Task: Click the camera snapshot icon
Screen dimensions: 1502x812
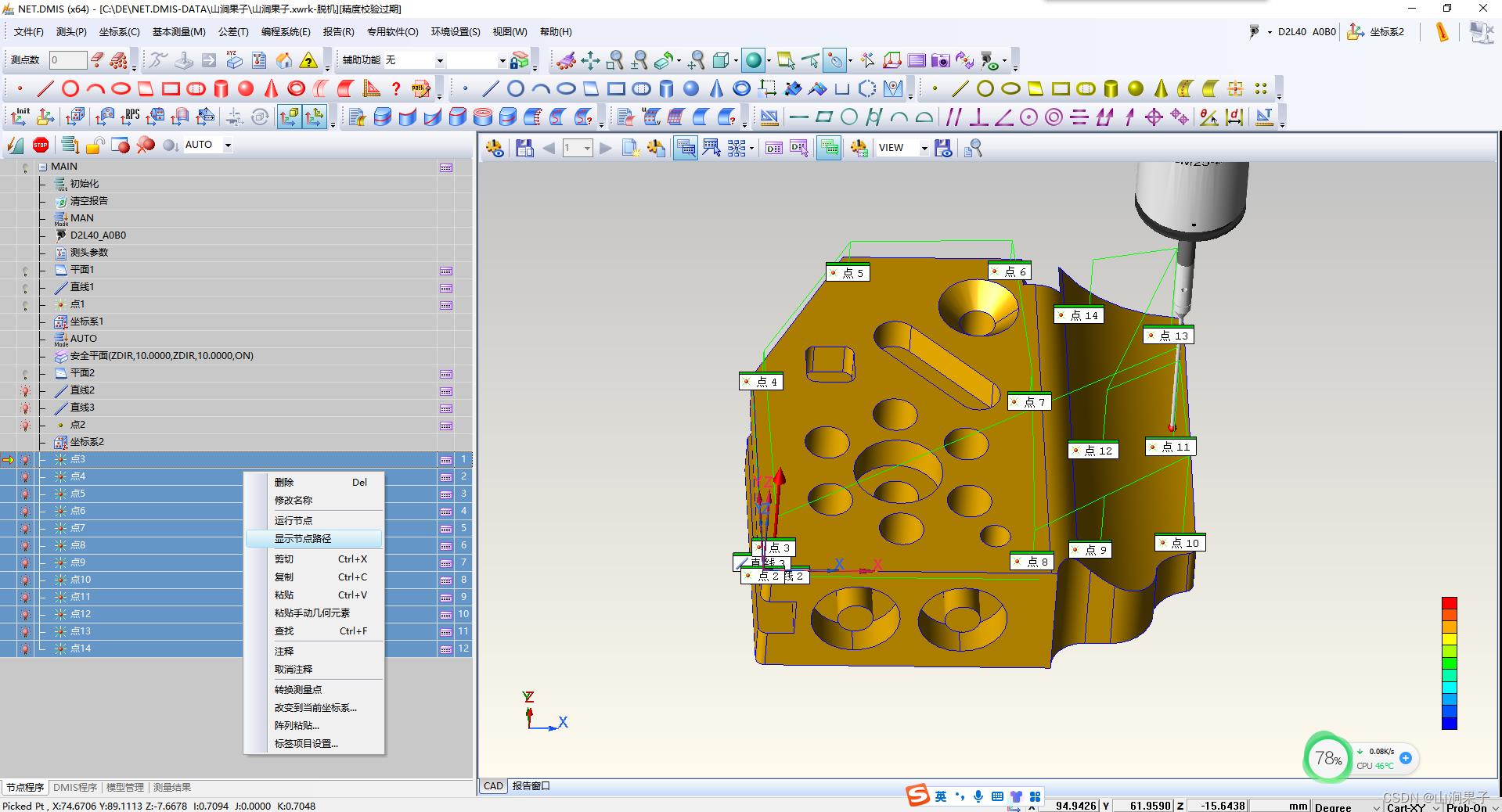Action: [941, 60]
